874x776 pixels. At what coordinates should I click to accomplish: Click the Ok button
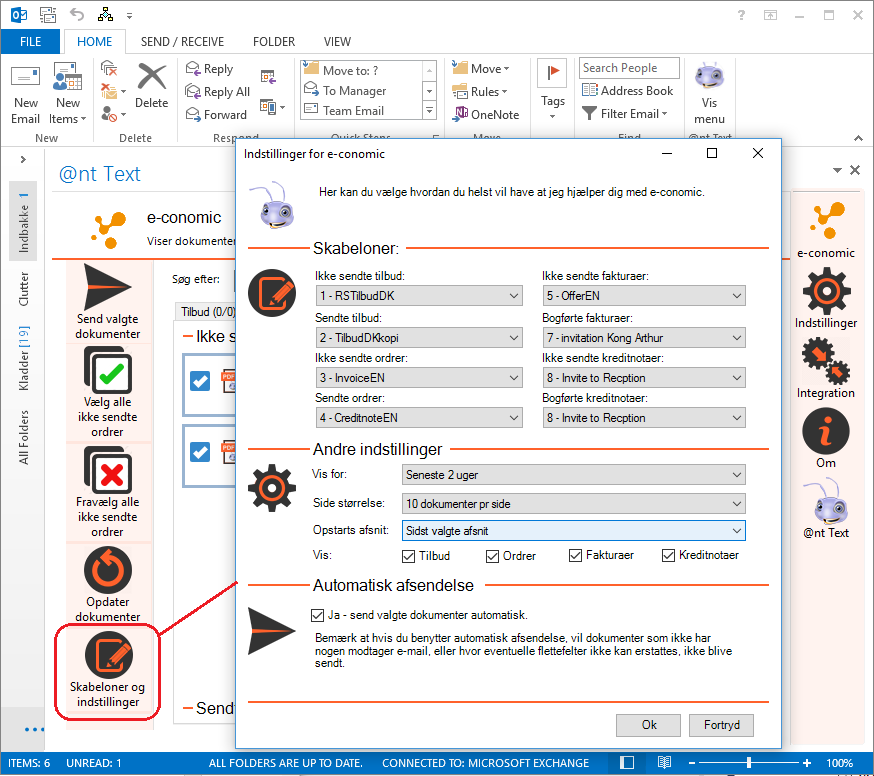click(648, 725)
